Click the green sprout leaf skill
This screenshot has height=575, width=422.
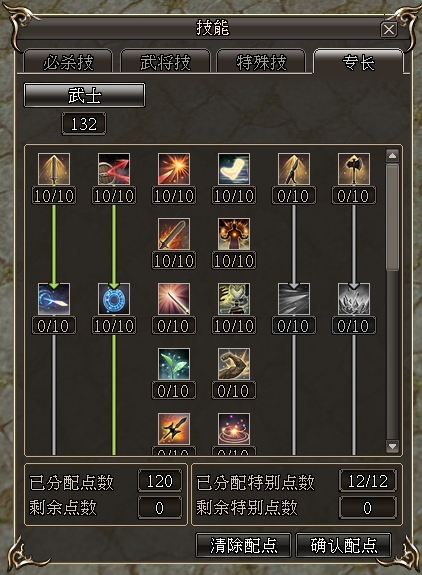pyautogui.click(x=174, y=364)
